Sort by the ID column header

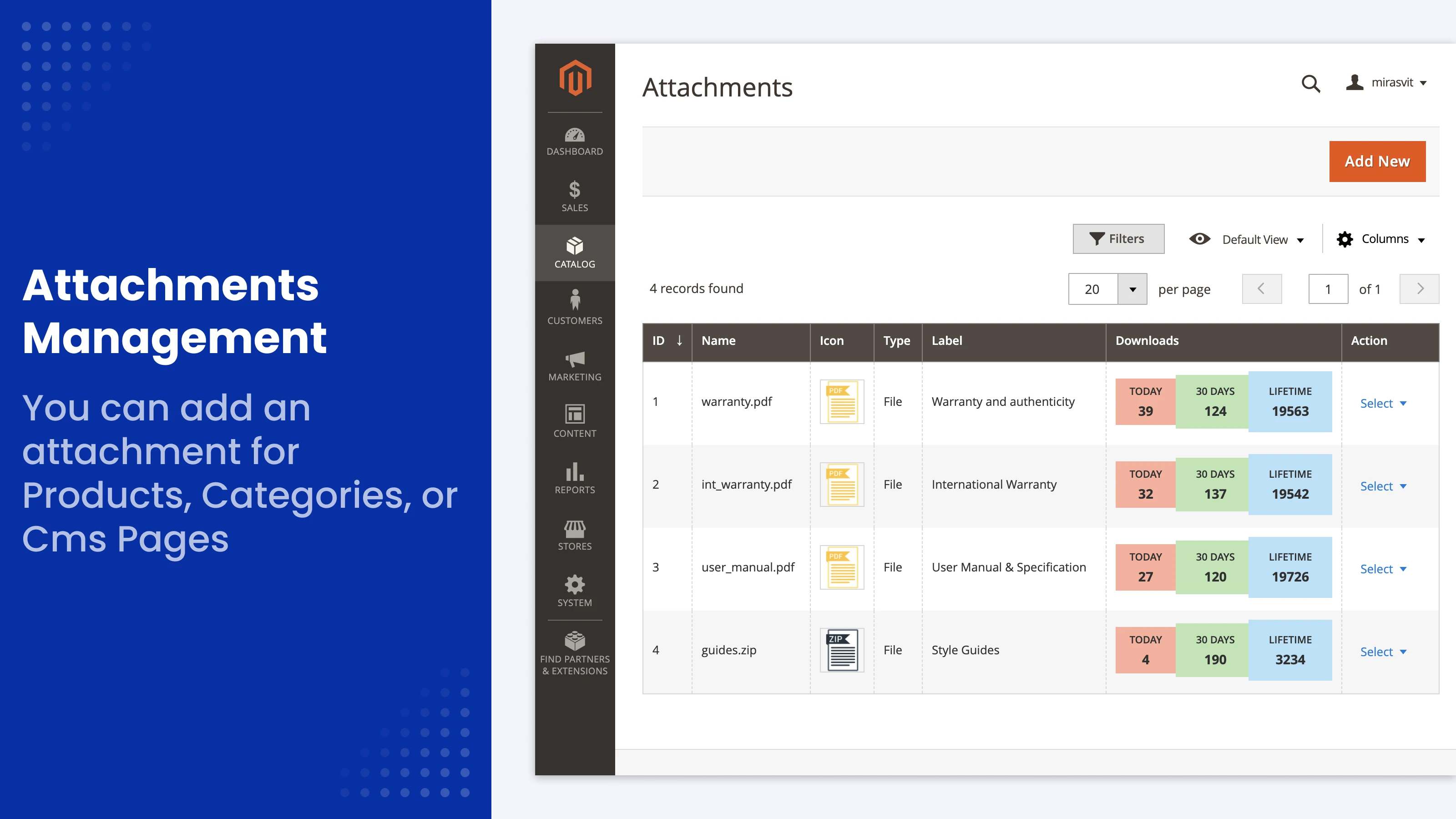point(667,341)
